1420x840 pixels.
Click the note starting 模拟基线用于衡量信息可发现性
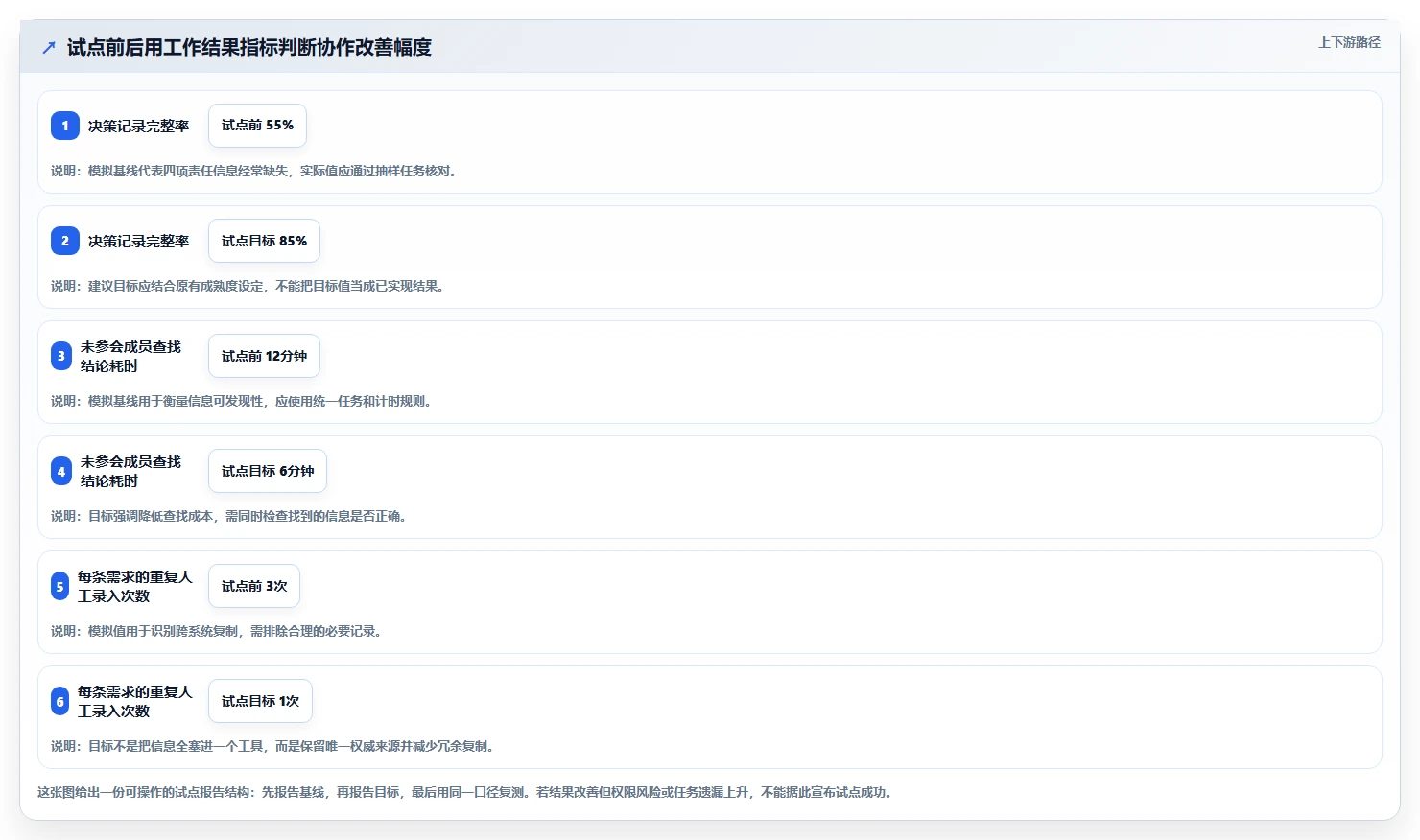pos(244,401)
